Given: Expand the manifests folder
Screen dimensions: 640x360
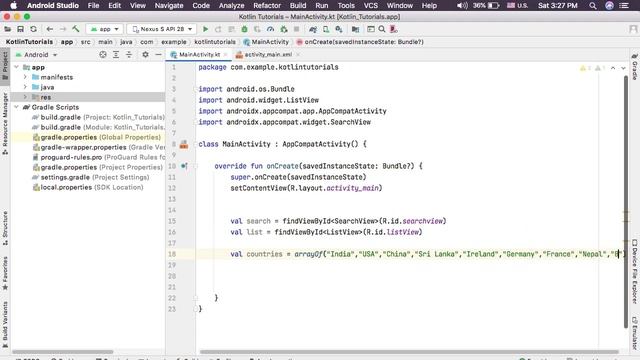Looking at the screenshot, I should pos(25,77).
